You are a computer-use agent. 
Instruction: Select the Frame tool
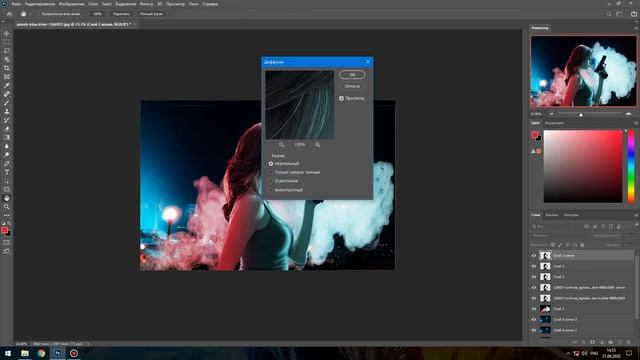pos(7,77)
